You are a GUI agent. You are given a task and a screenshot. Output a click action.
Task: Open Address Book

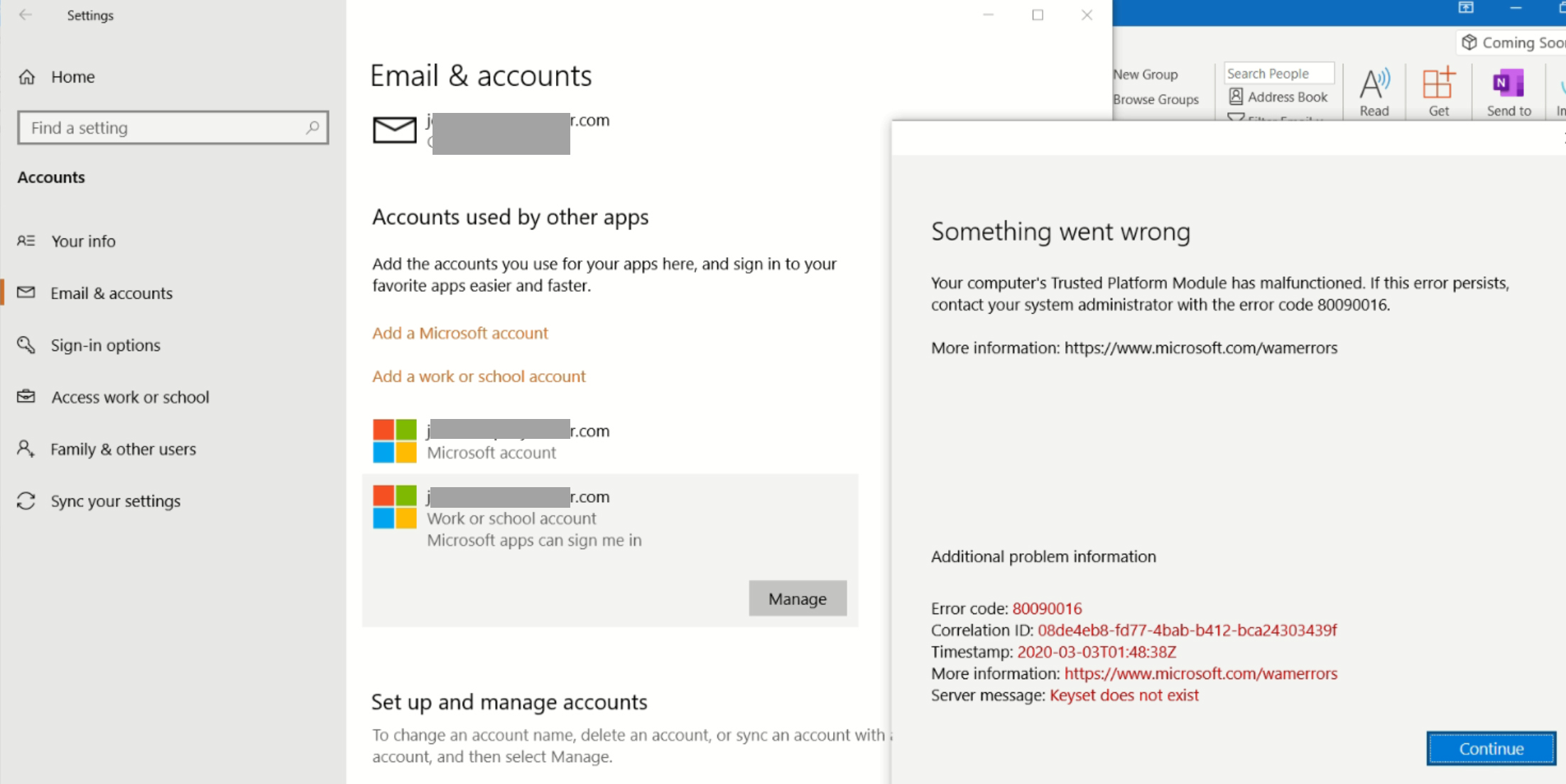[x=1278, y=97]
